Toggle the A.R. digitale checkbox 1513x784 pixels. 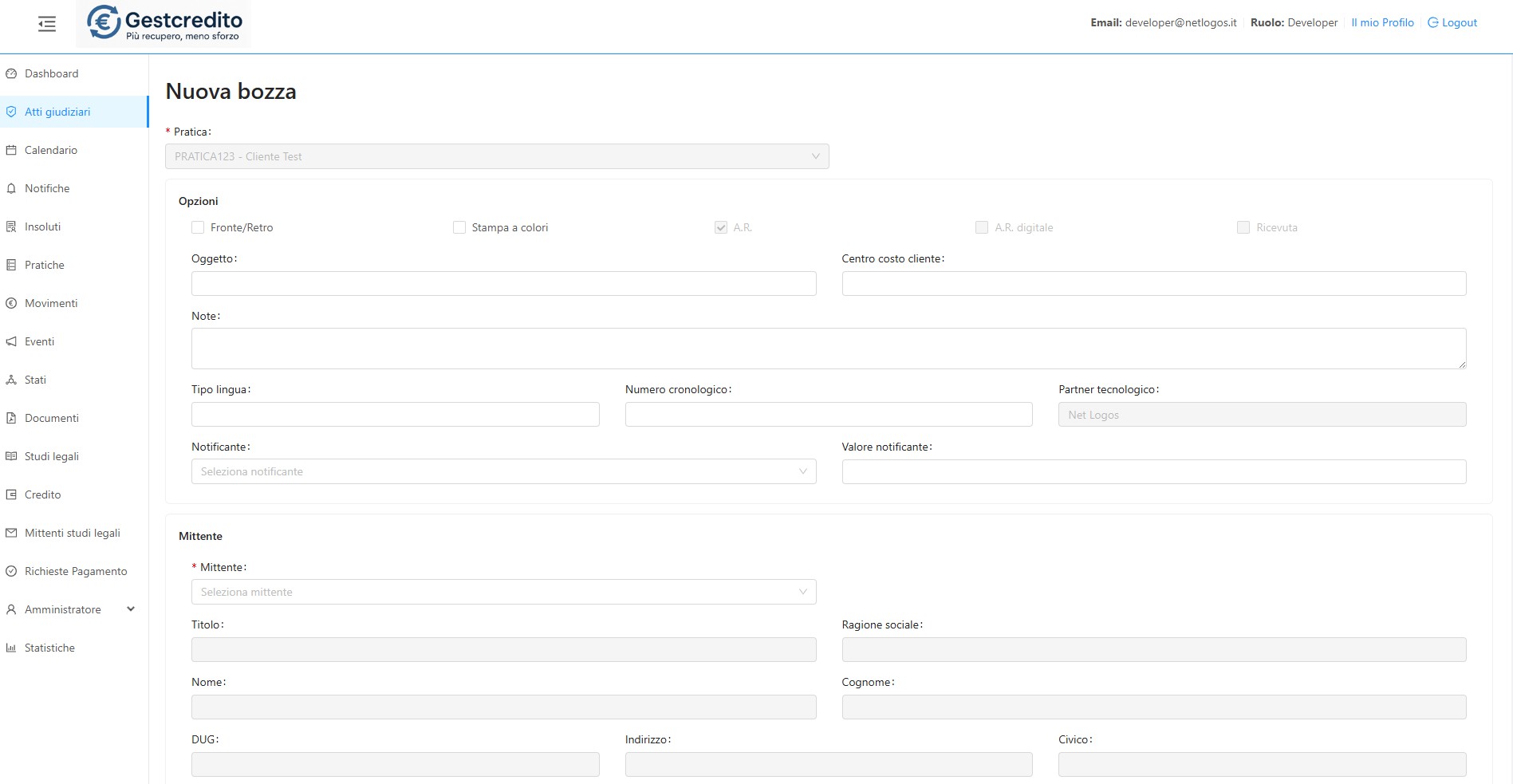click(982, 227)
